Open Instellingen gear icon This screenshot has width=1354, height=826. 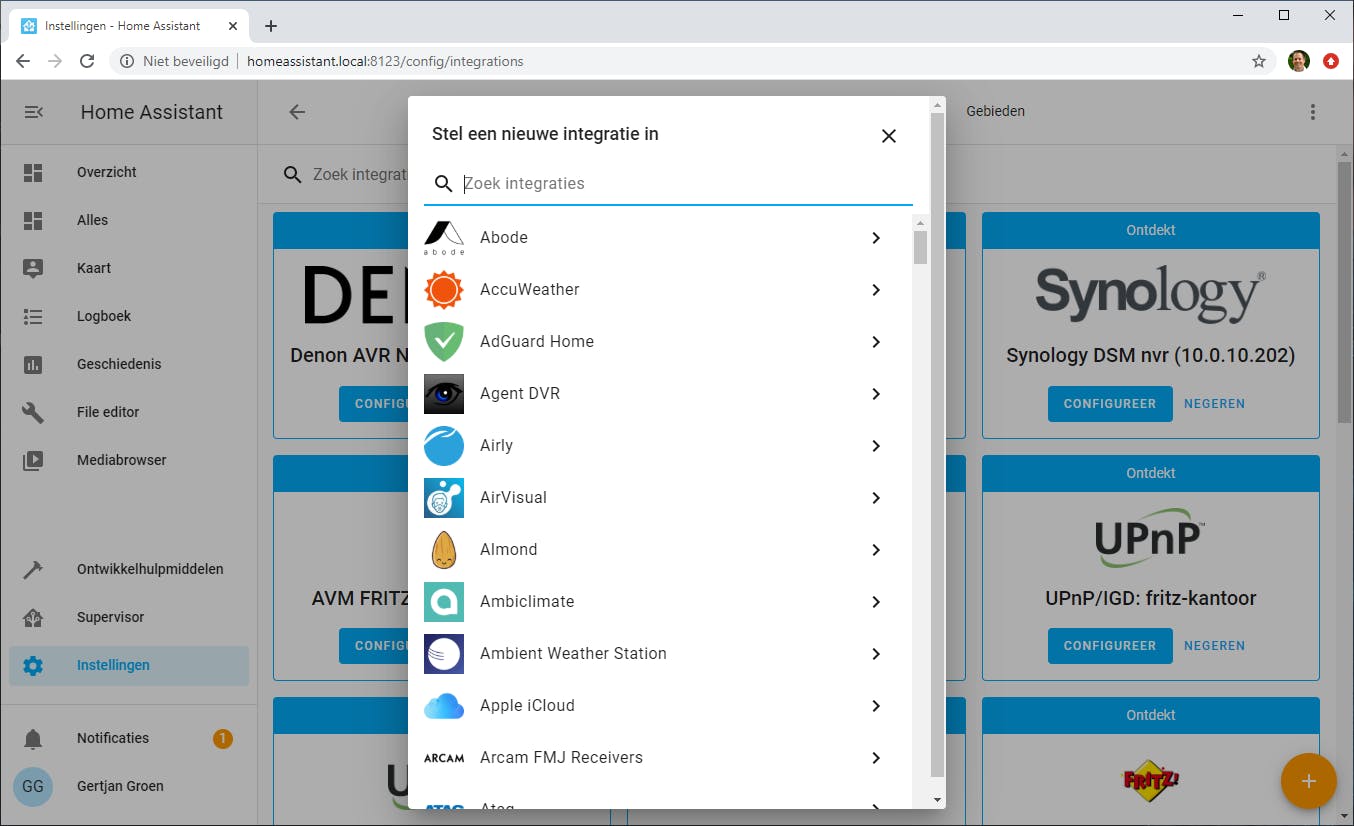tap(33, 665)
